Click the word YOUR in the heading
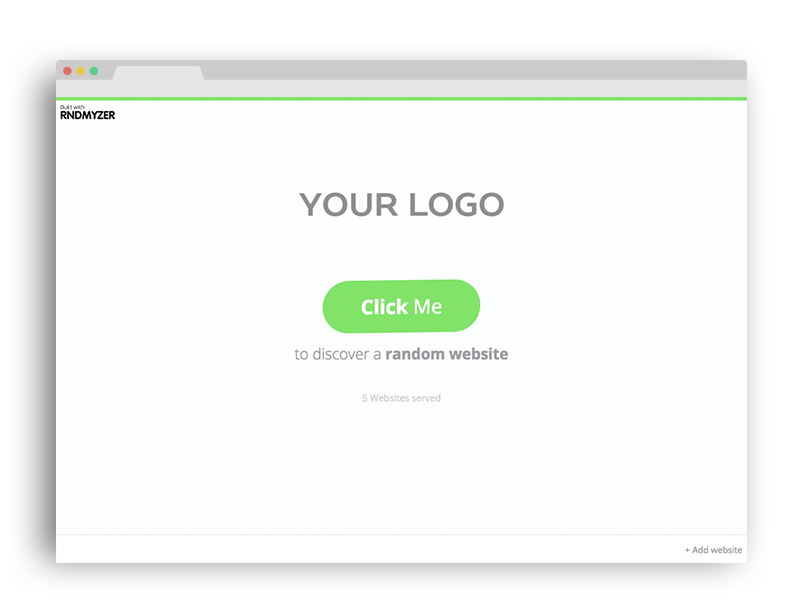 pos(348,205)
